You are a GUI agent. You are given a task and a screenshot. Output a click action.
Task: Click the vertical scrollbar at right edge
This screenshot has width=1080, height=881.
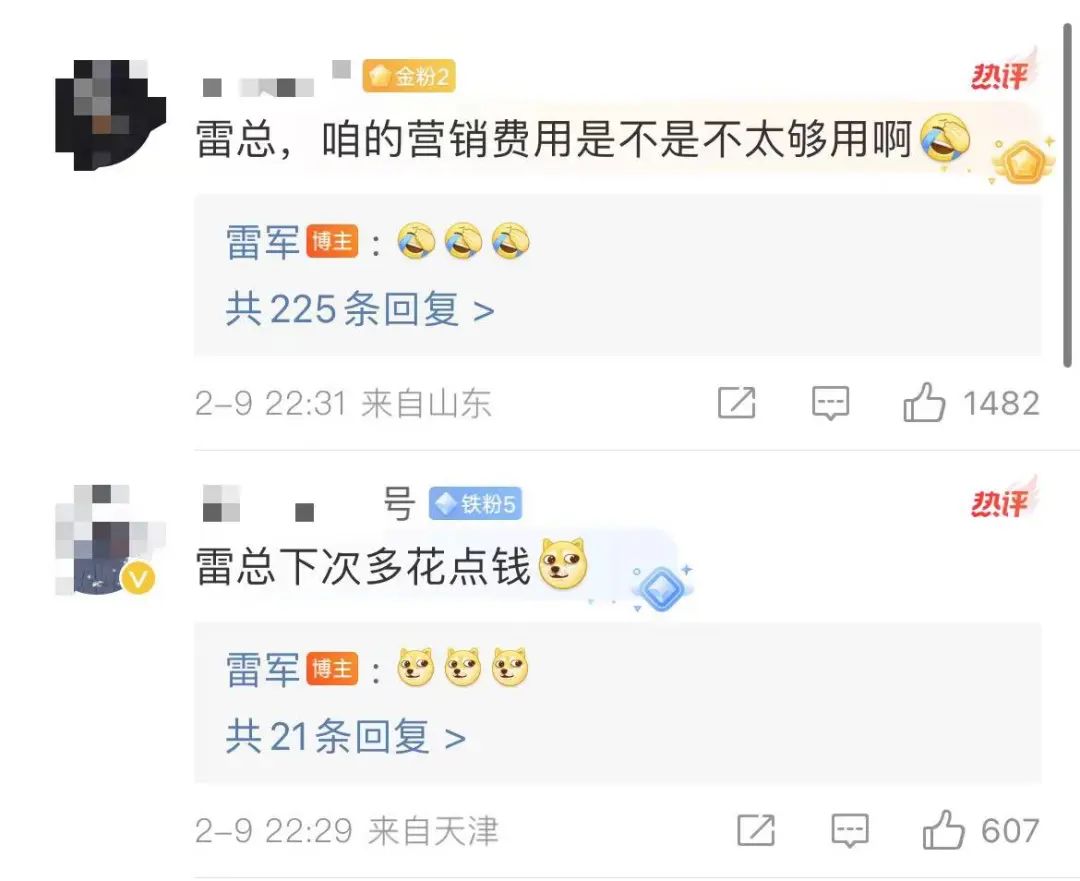pyautogui.click(x=1067, y=196)
